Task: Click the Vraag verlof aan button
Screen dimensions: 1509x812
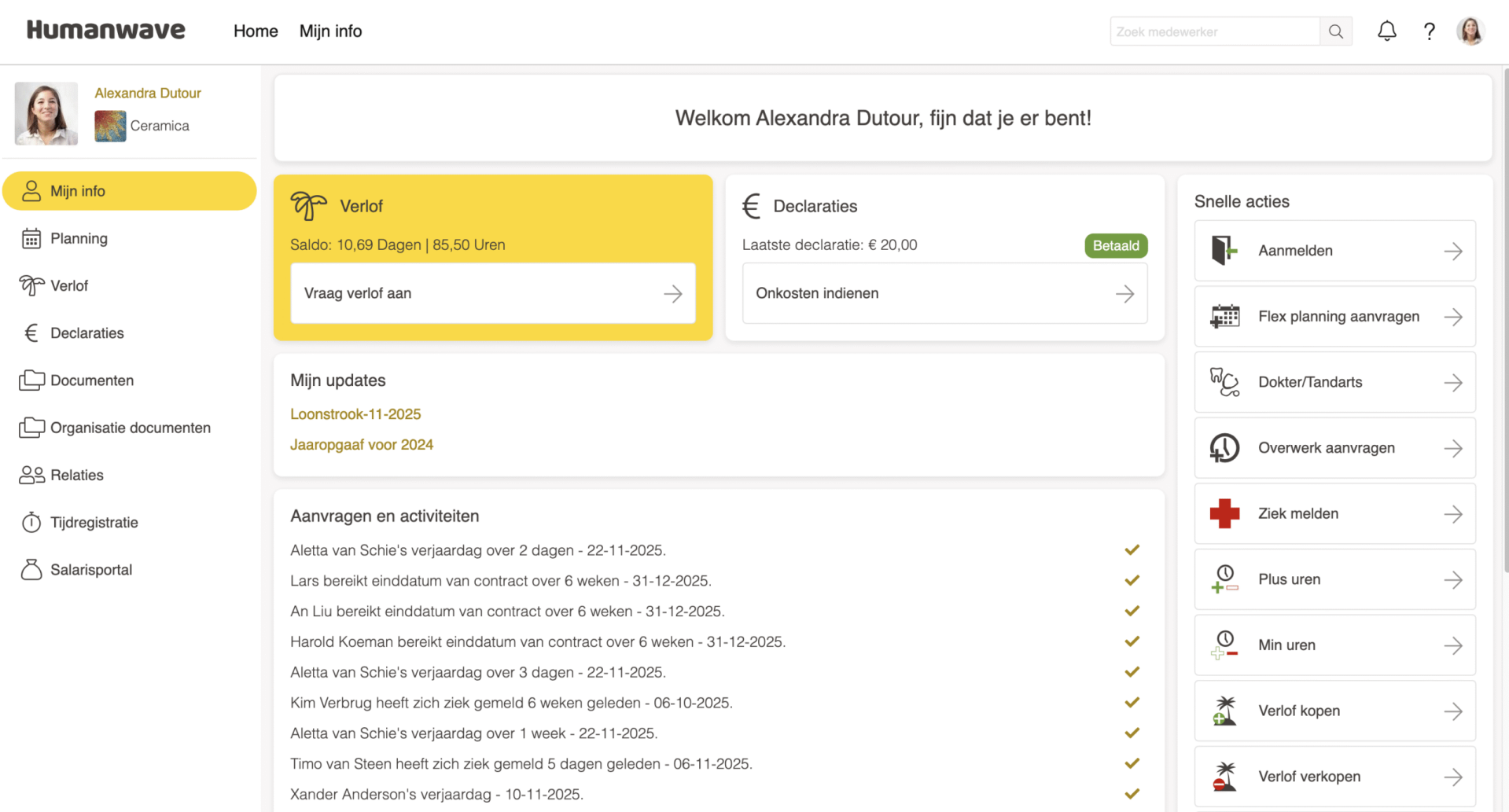Action: pos(492,293)
